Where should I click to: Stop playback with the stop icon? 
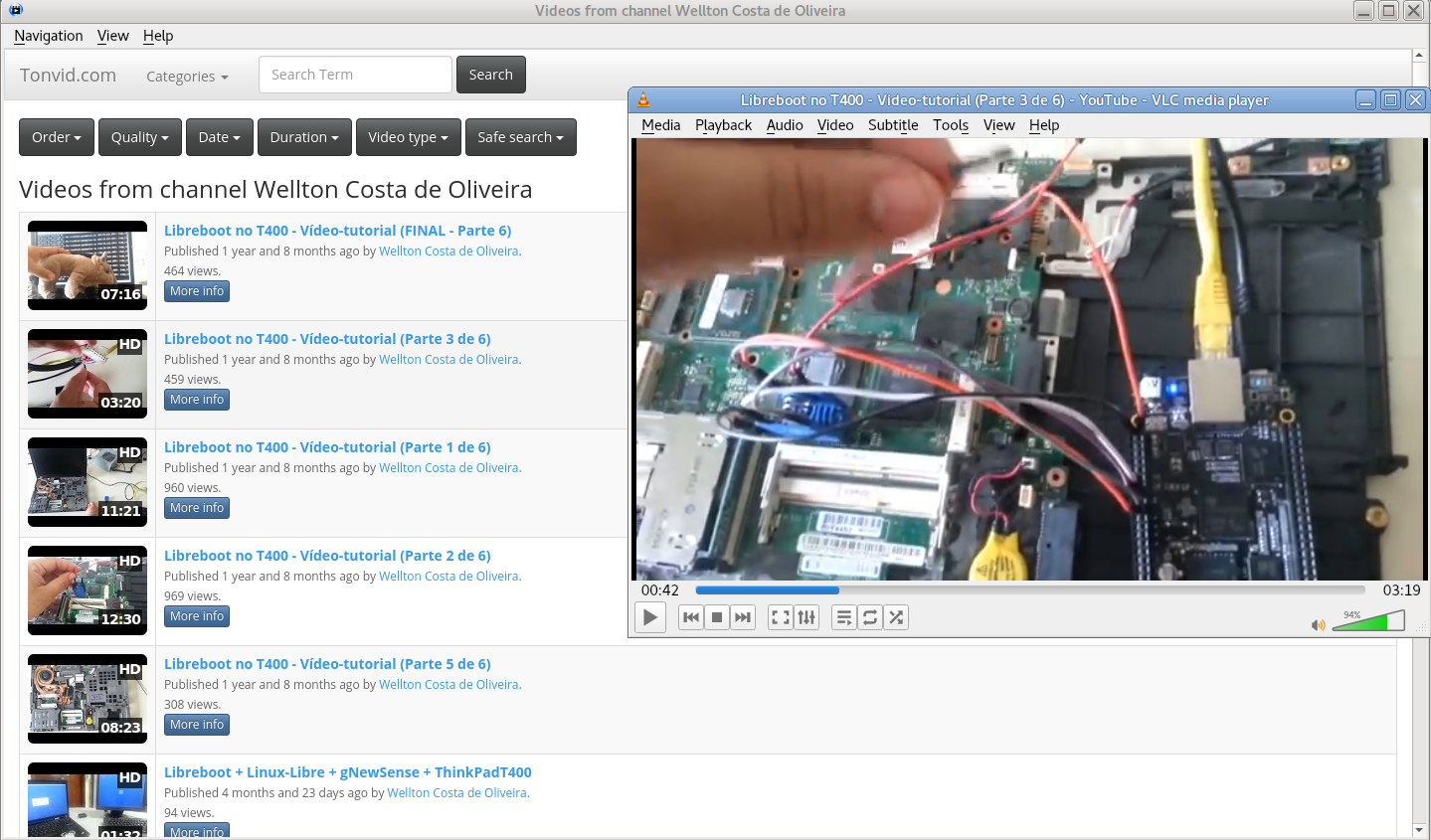pos(717,617)
